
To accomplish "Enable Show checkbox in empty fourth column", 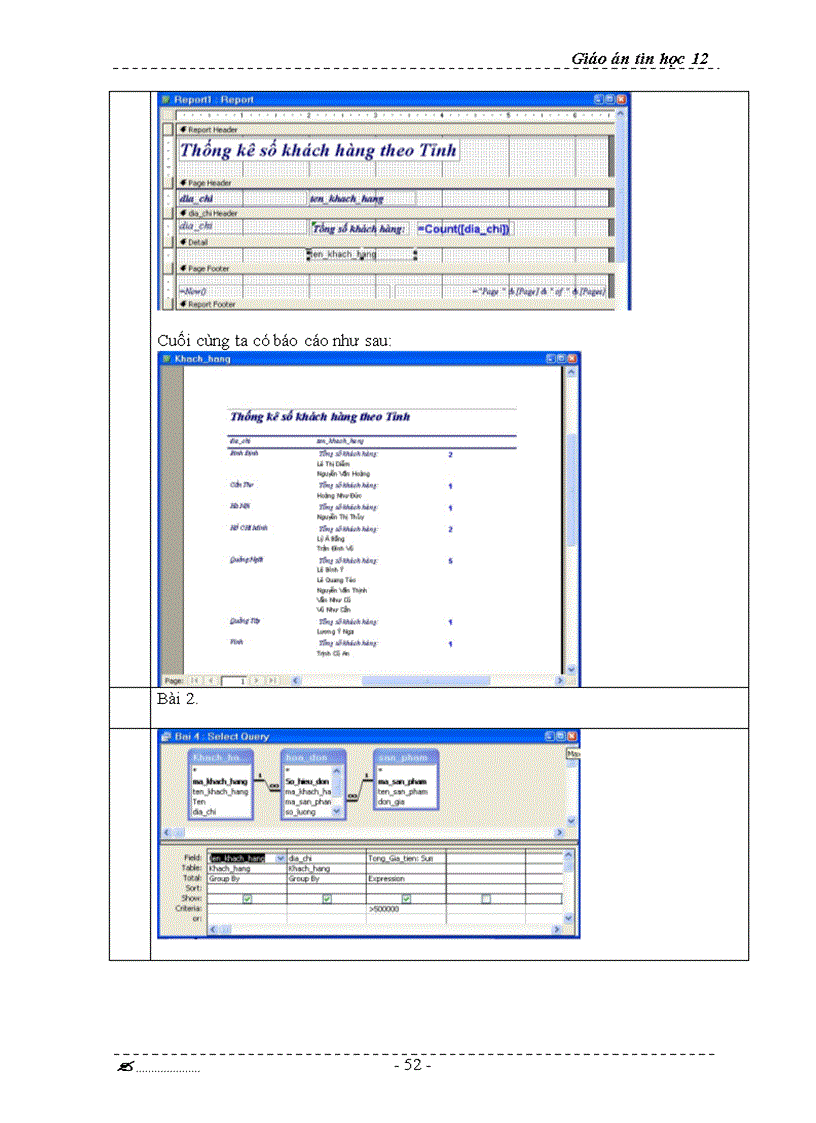I will [x=486, y=899].
